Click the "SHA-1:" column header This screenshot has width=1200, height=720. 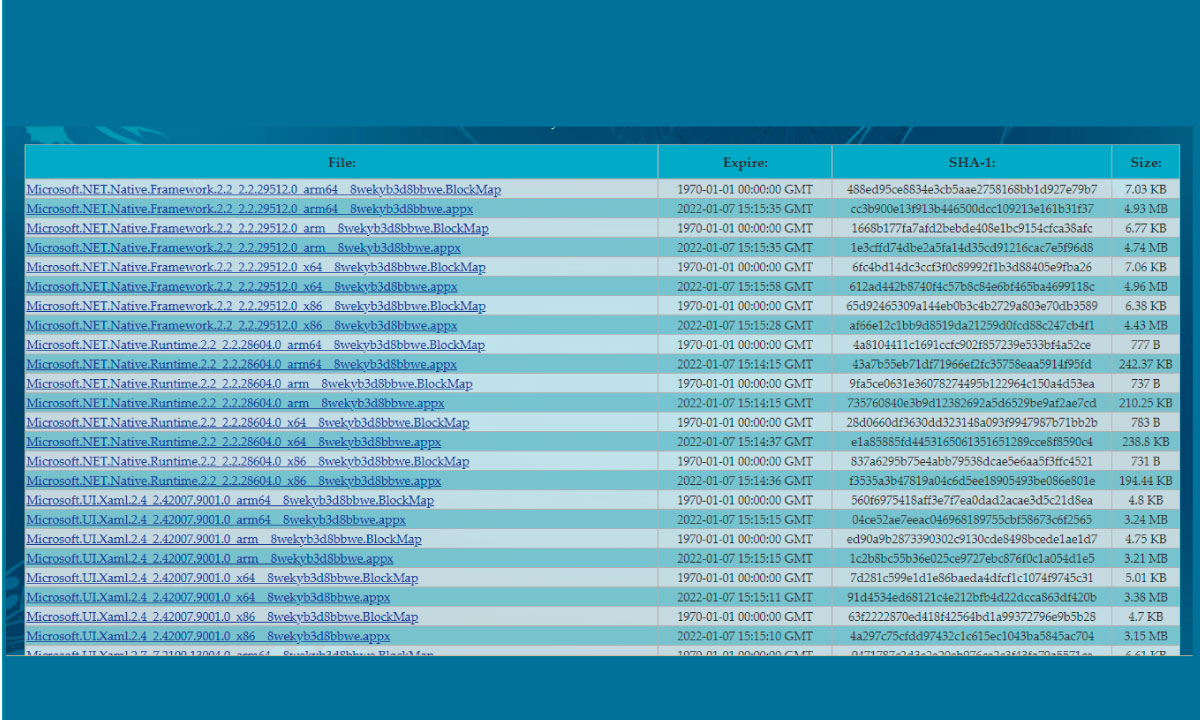972,162
